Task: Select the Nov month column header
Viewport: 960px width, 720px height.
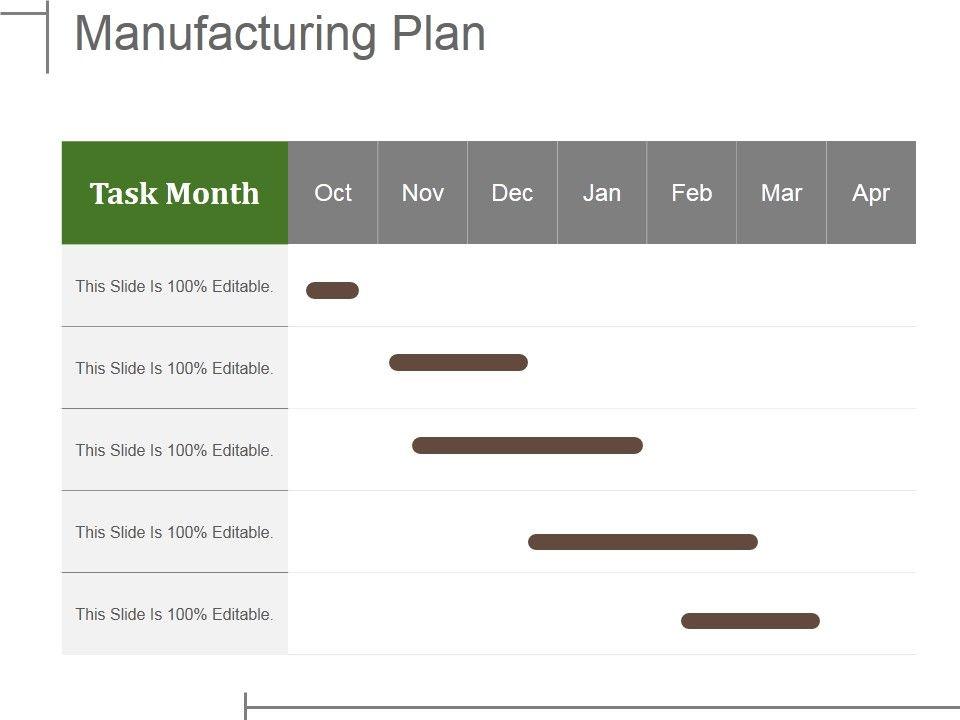Action: point(422,193)
